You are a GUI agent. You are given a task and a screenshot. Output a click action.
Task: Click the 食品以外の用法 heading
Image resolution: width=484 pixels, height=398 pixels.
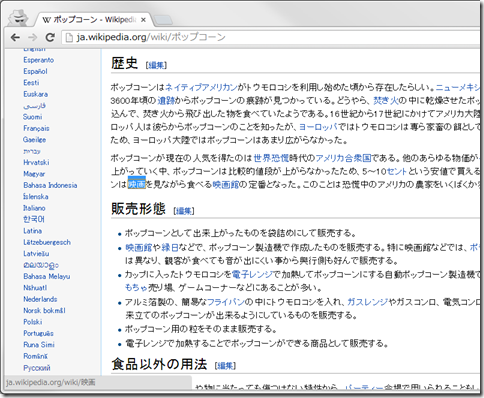(159, 364)
